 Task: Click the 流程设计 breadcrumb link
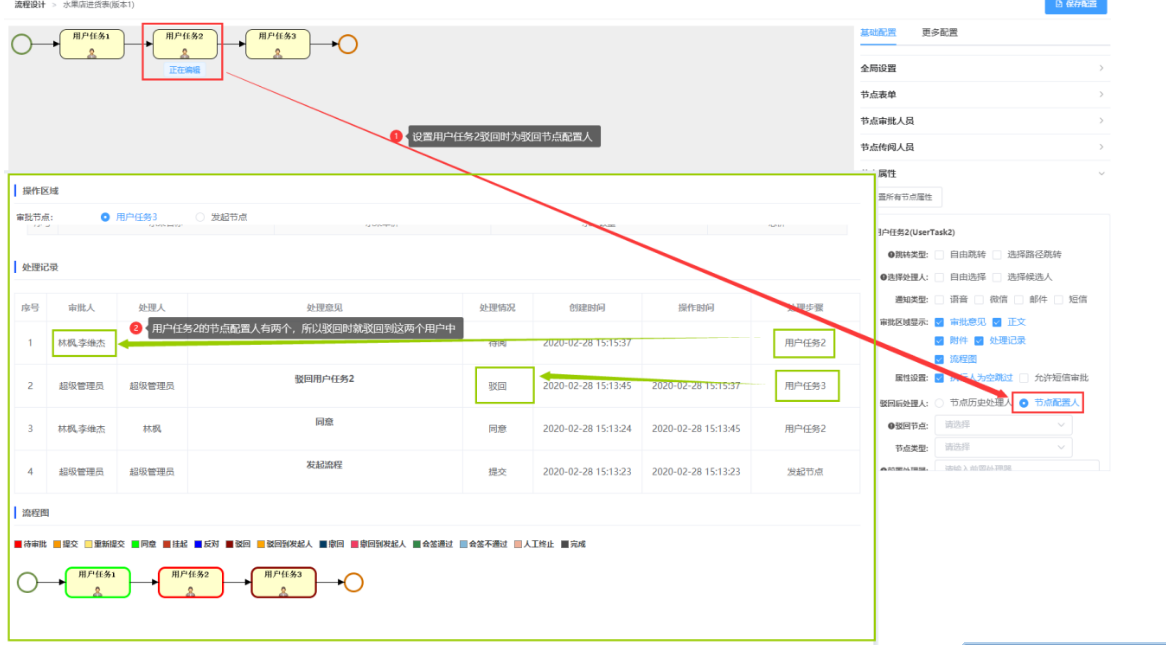point(30,4)
